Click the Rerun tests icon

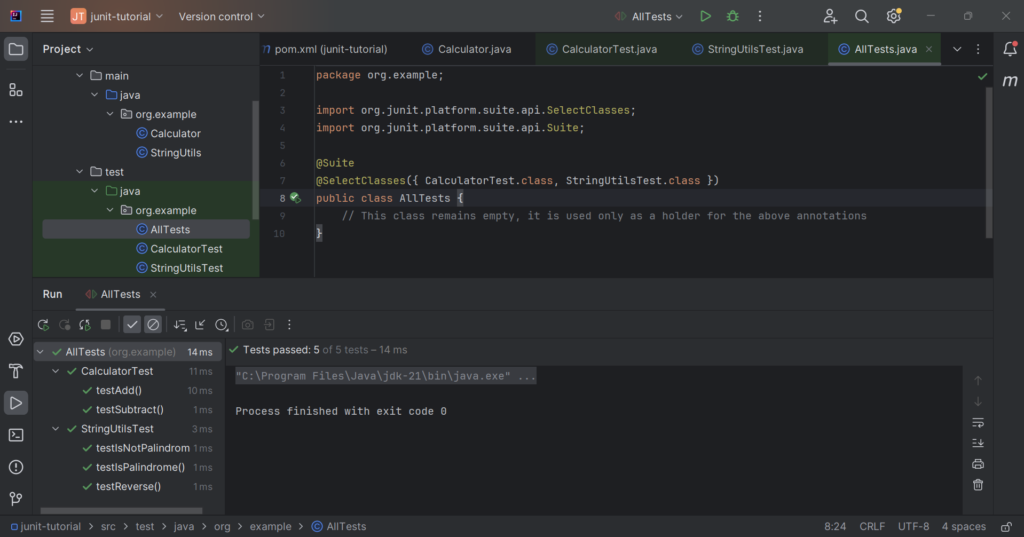(43, 325)
